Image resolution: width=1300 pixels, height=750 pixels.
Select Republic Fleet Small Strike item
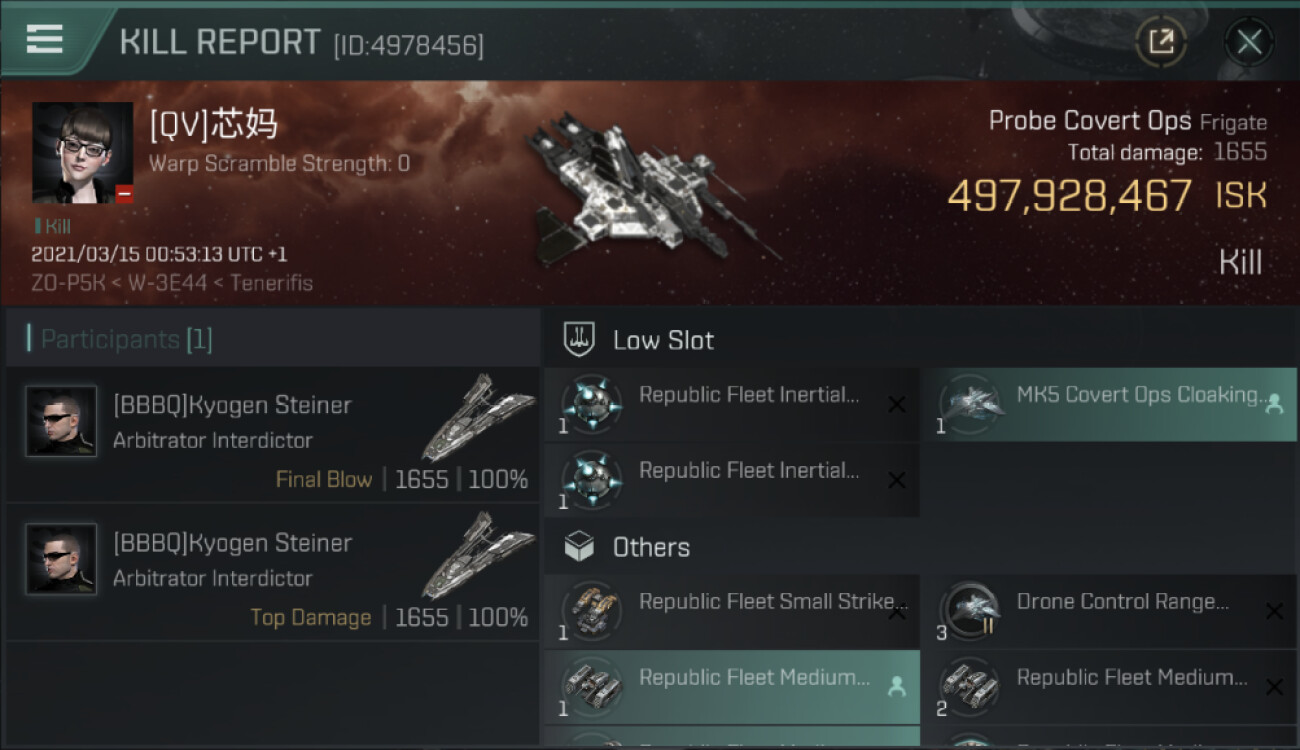(731, 611)
